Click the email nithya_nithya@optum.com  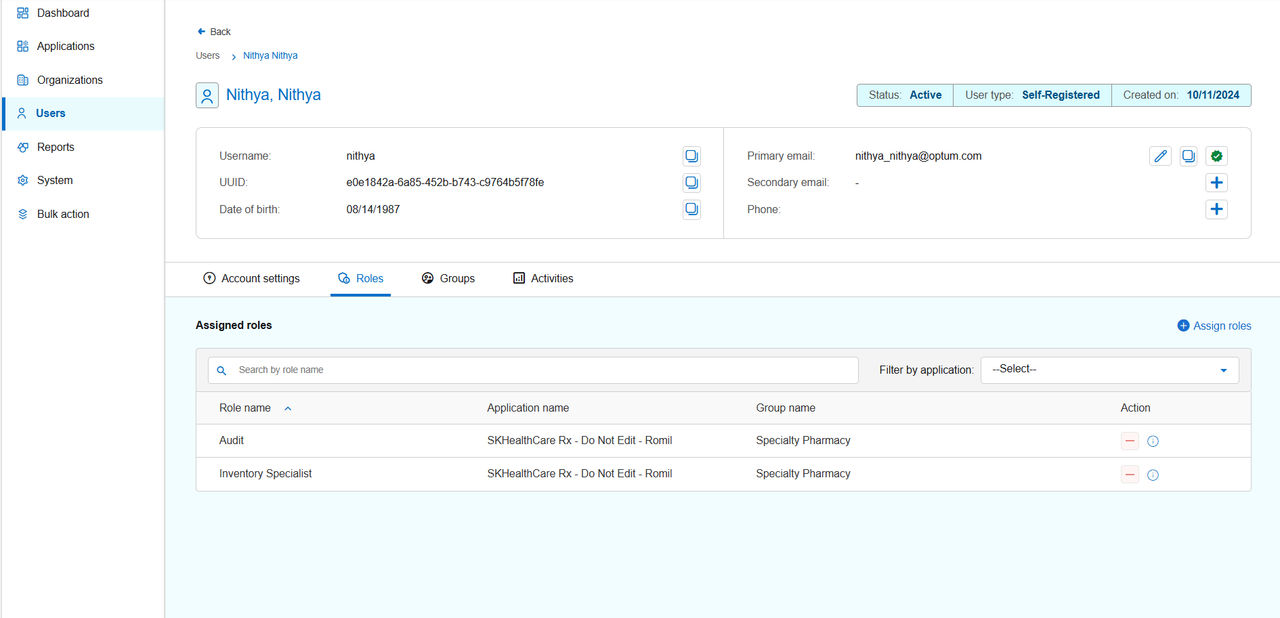point(918,156)
